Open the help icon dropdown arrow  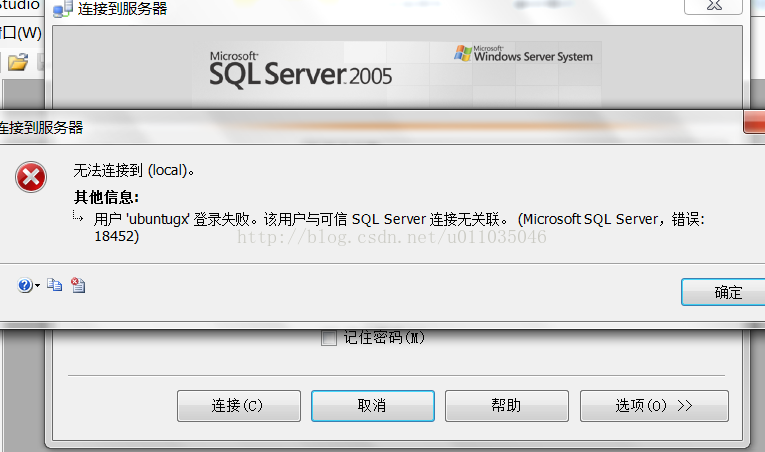38,286
